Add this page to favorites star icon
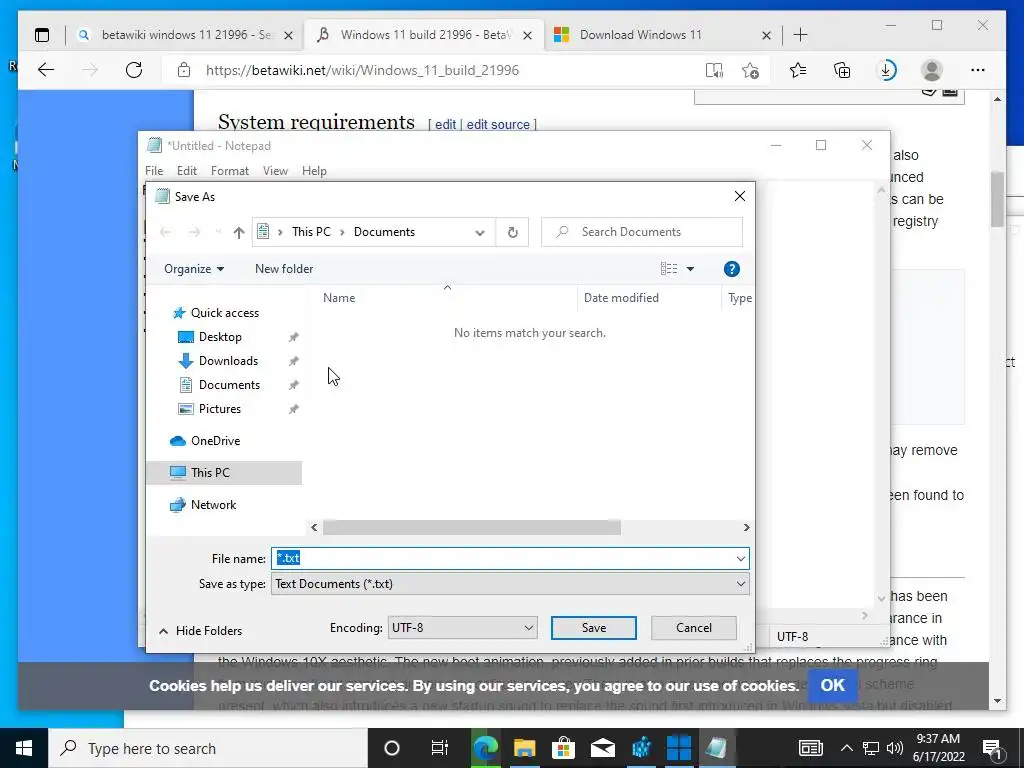Image resolution: width=1024 pixels, height=768 pixels. pos(750,70)
